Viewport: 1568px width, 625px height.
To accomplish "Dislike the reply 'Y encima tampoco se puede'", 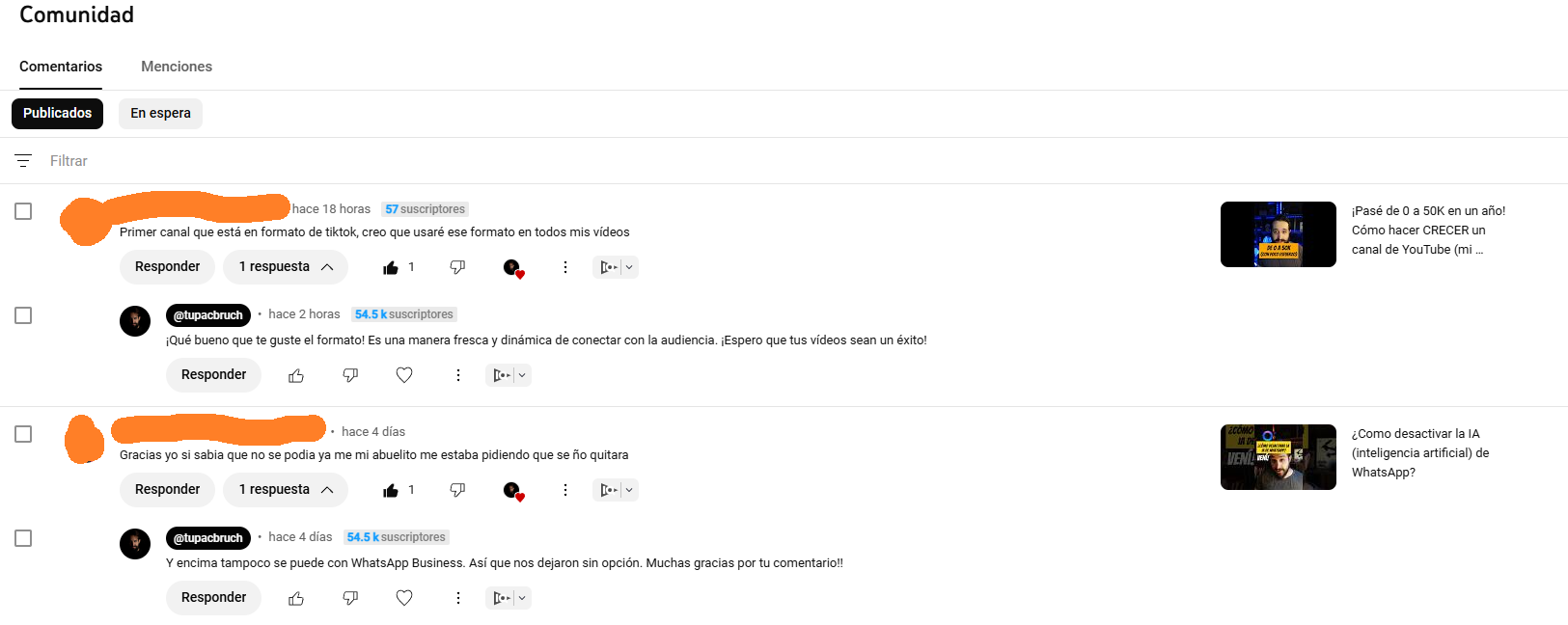I will pos(350,598).
